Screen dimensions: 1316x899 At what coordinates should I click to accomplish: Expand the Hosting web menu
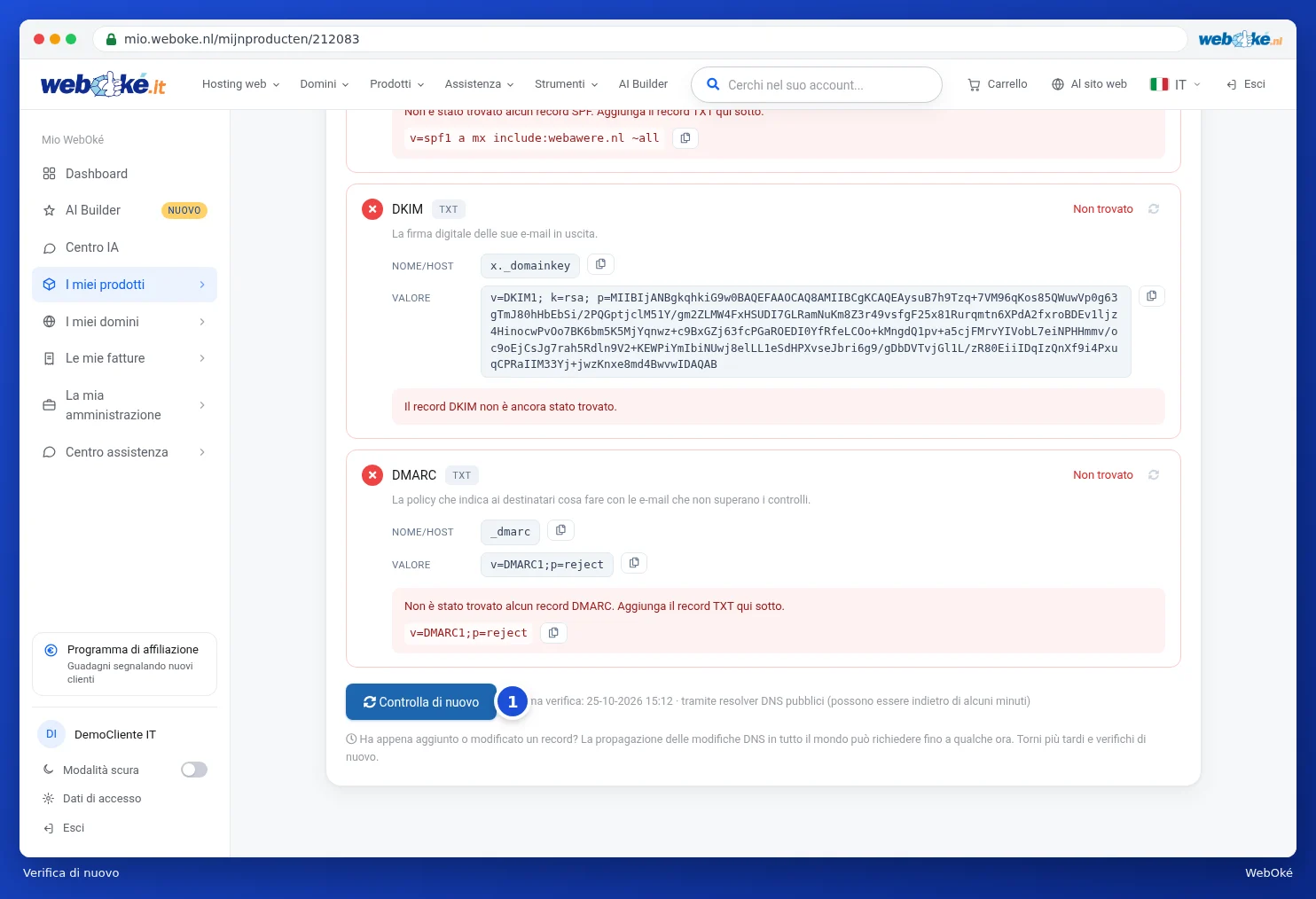240,84
